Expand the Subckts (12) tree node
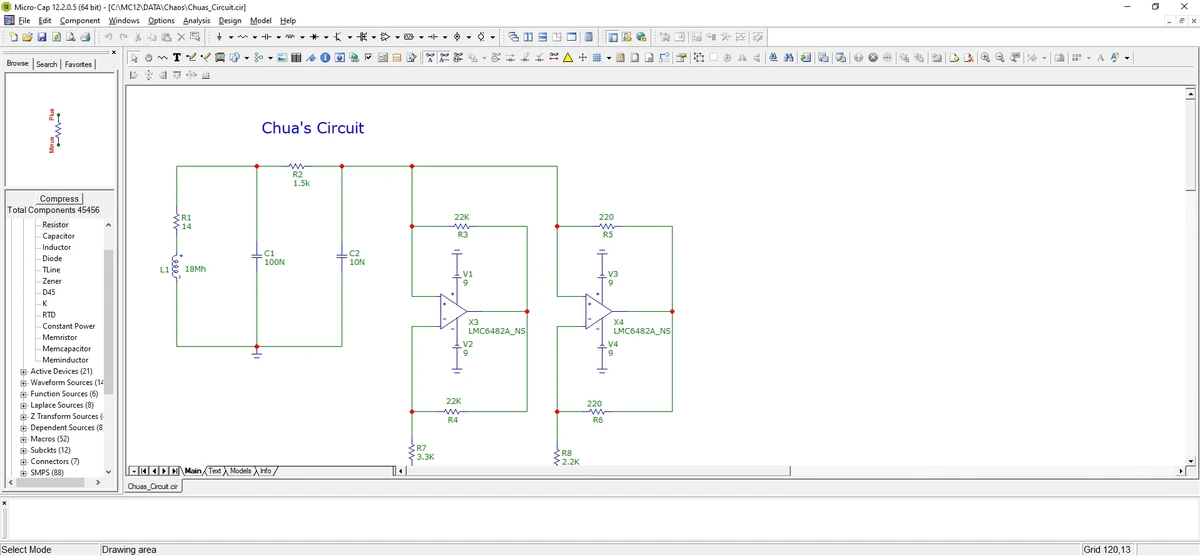 coord(23,450)
